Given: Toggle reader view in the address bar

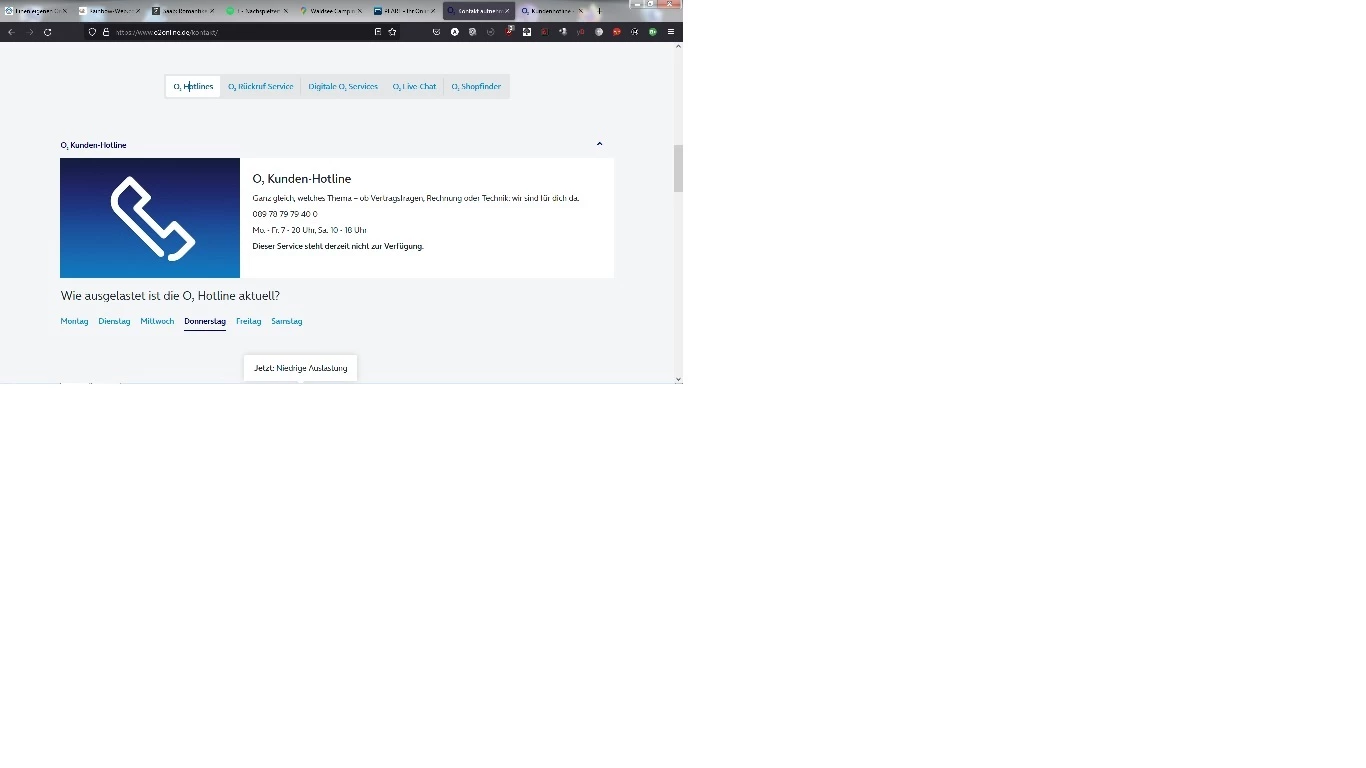Looking at the screenshot, I should pos(377,32).
